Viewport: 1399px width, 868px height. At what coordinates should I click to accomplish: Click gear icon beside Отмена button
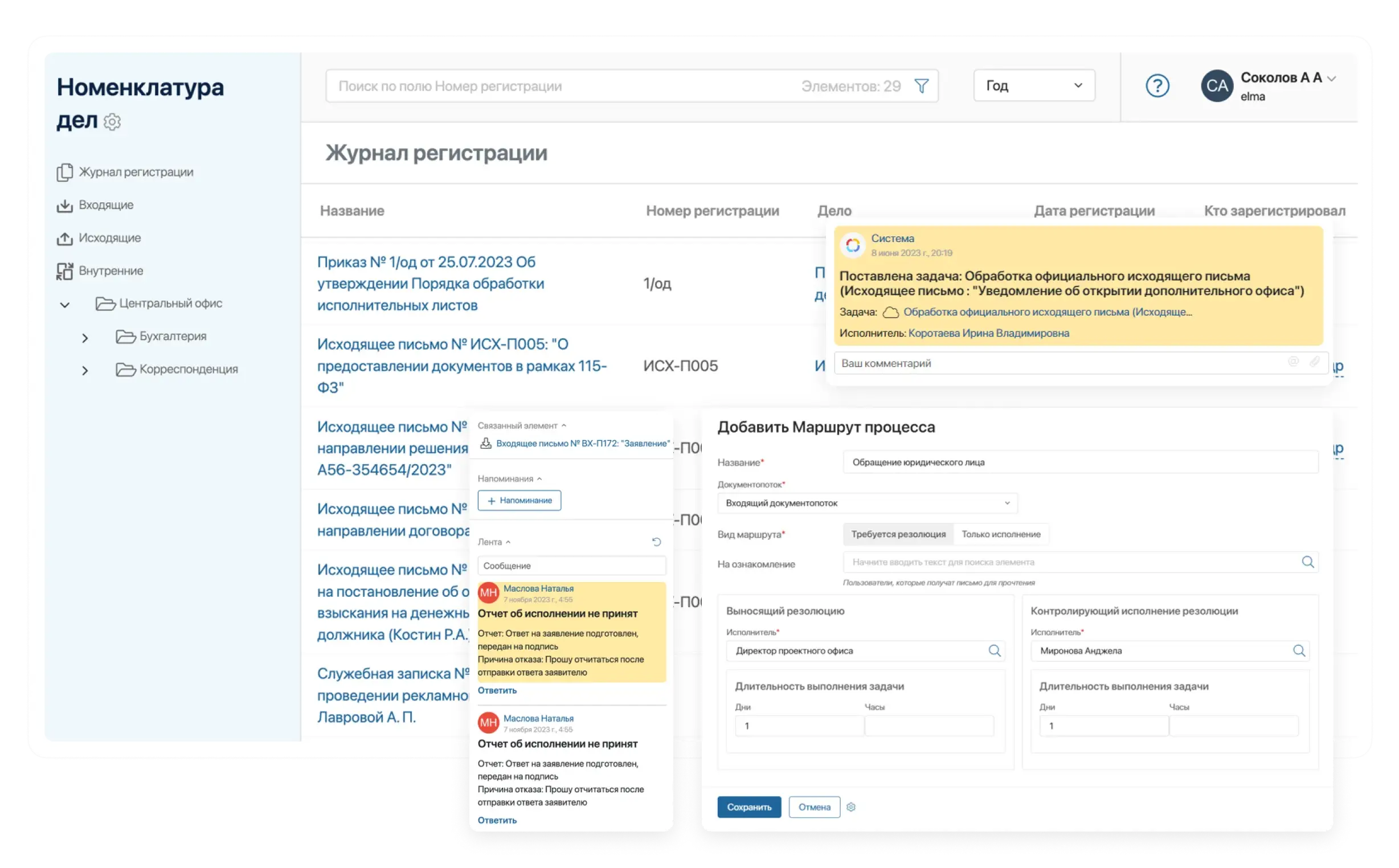click(x=851, y=807)
